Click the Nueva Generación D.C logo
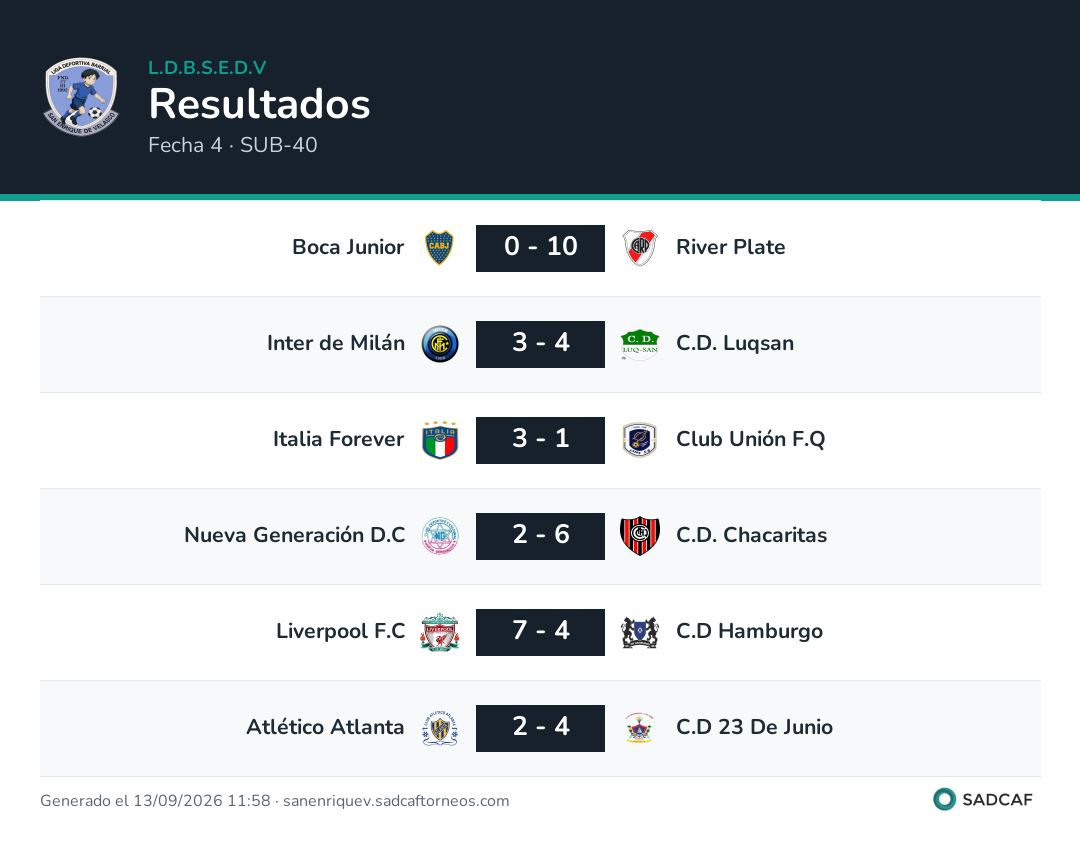 (x=439, y=536)
